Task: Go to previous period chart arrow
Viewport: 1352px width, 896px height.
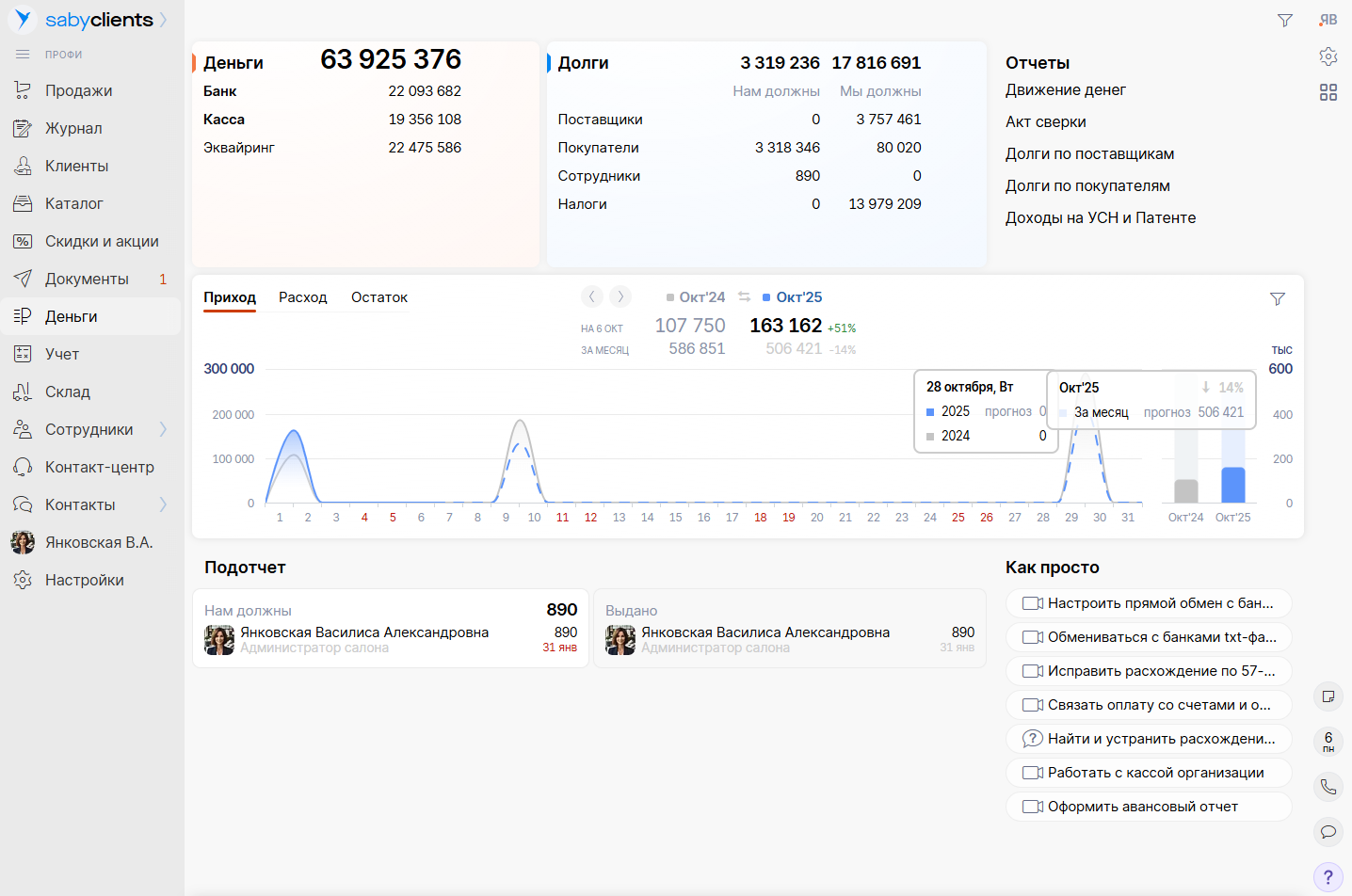Action: coord(592,296)
